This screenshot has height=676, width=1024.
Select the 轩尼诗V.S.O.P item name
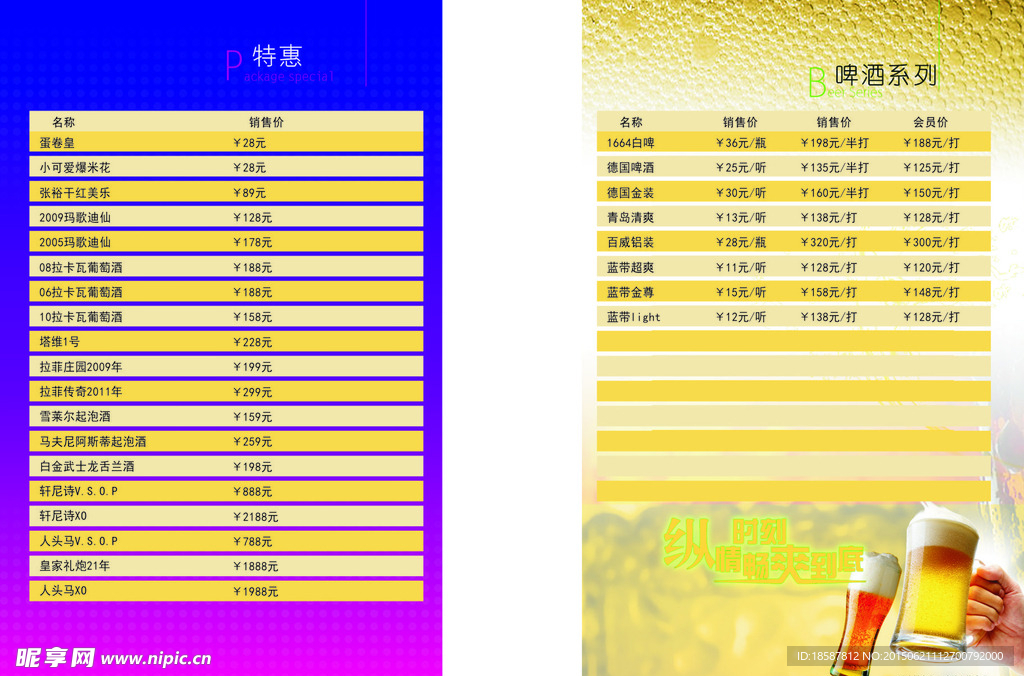(78, 491)
